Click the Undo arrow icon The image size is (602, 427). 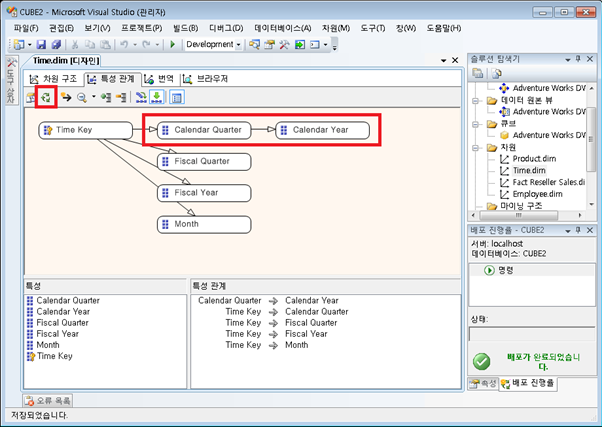124,45
